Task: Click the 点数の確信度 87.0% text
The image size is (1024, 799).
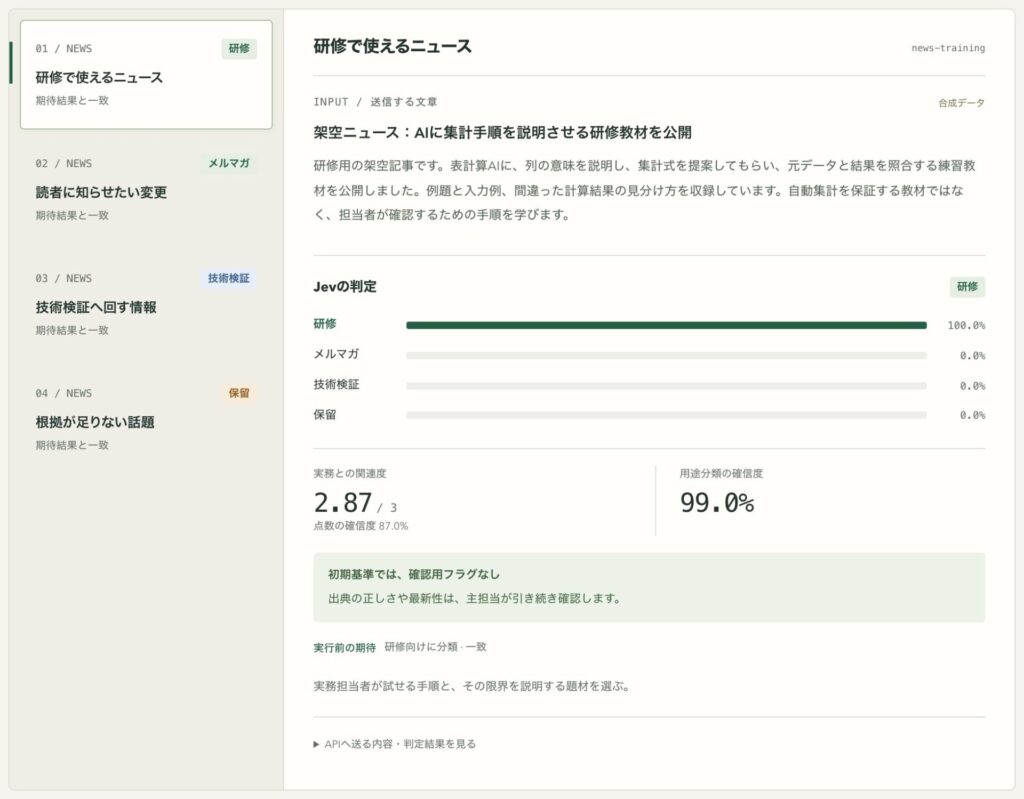Action: point(360,526)
